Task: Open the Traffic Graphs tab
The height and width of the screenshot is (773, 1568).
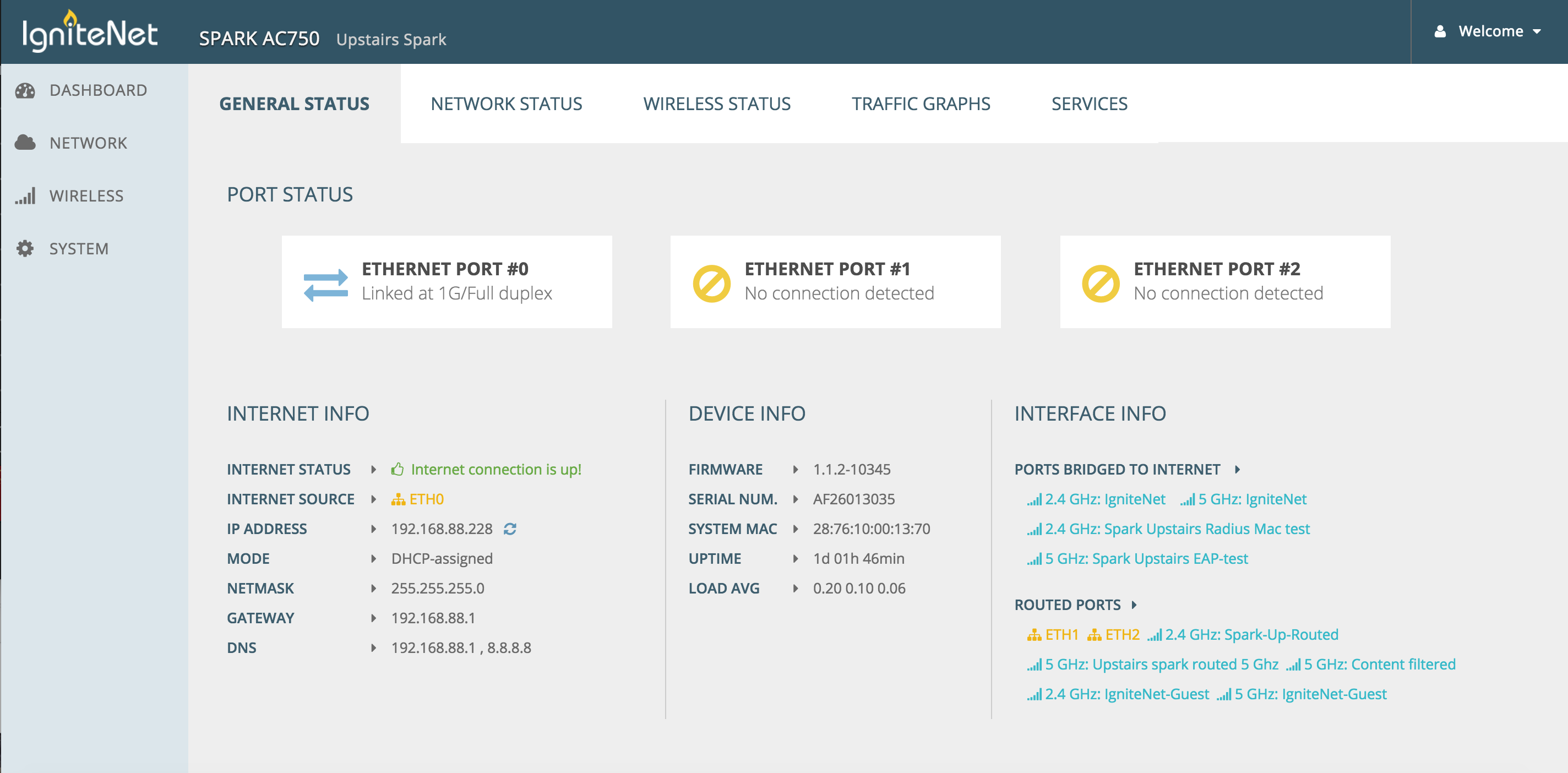Action: tap(921, 104)
